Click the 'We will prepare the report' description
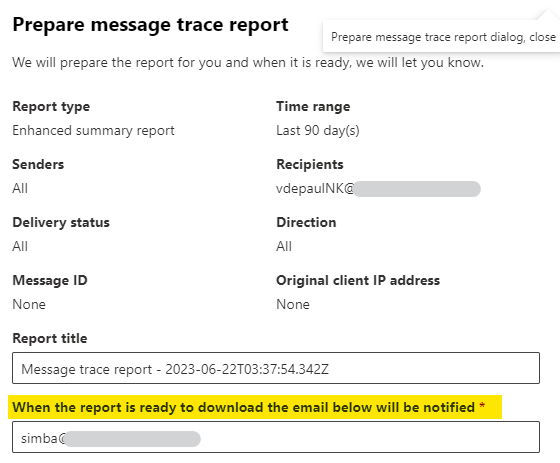The height and width of the screenshot is (463, 560). click(248, 63)
